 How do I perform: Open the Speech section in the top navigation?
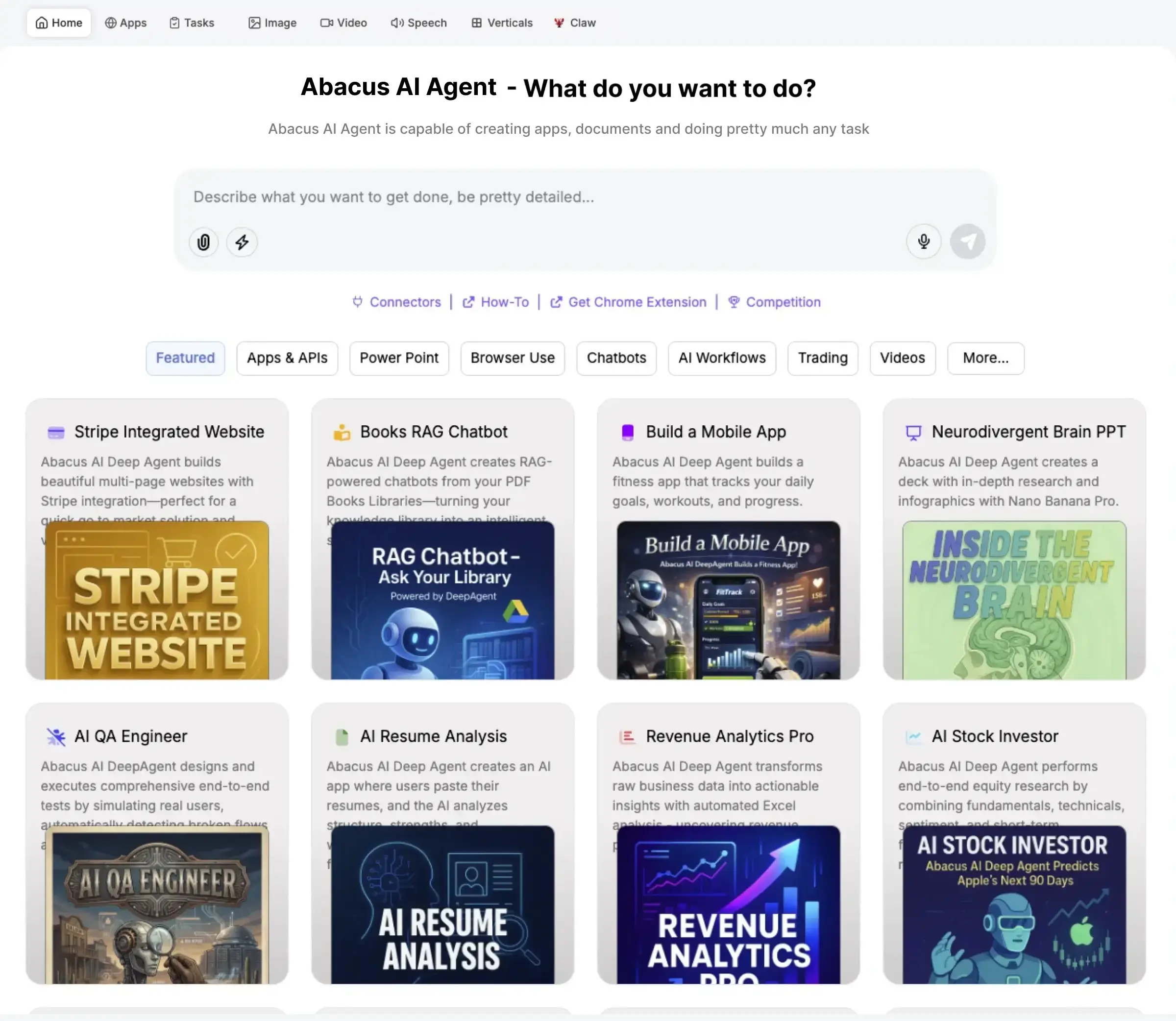pyautogui.click(x=419, y=23)
